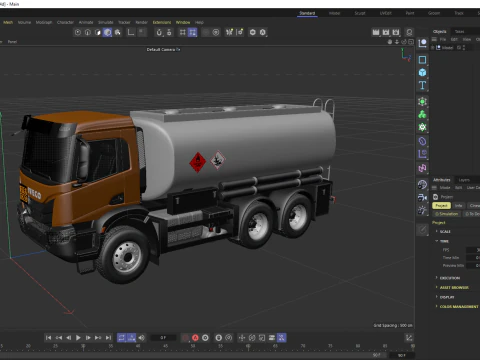Image resolution: width=480 pixels, height=360 pixels.
Task: Toggle position keyframe recording
Action: click(242, 338)
